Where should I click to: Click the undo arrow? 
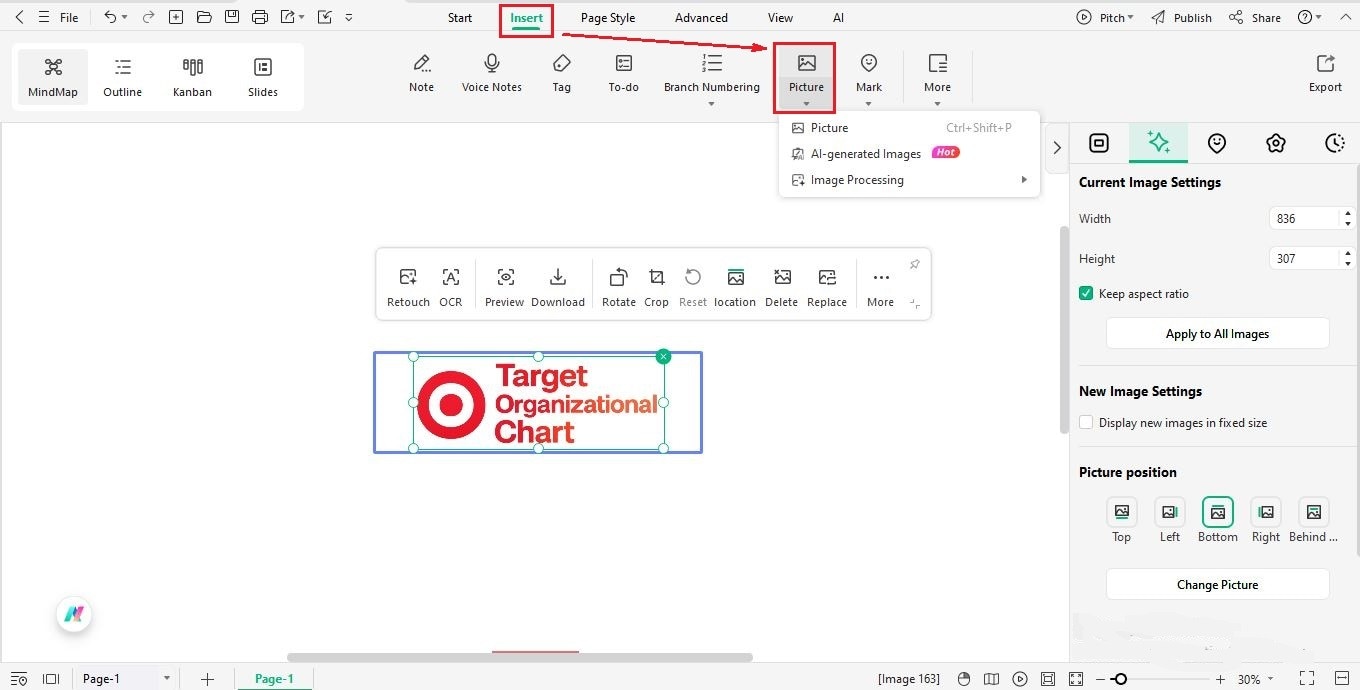point(110,17)
